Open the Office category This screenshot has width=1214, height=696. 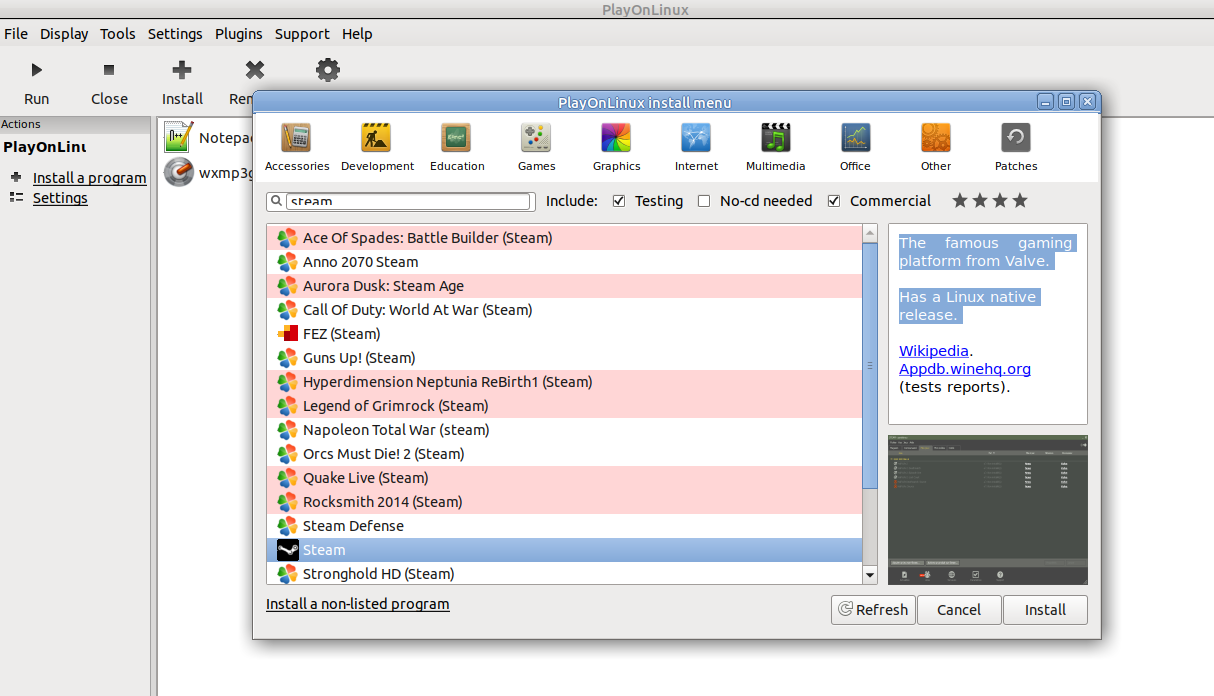855,146
